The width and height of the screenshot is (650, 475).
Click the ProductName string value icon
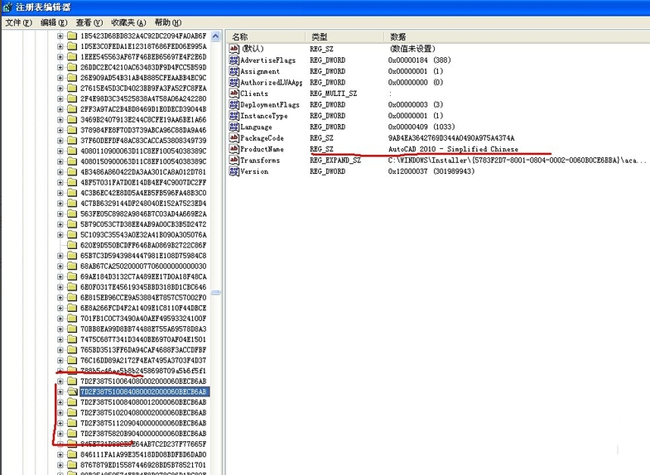coord(234,149)
